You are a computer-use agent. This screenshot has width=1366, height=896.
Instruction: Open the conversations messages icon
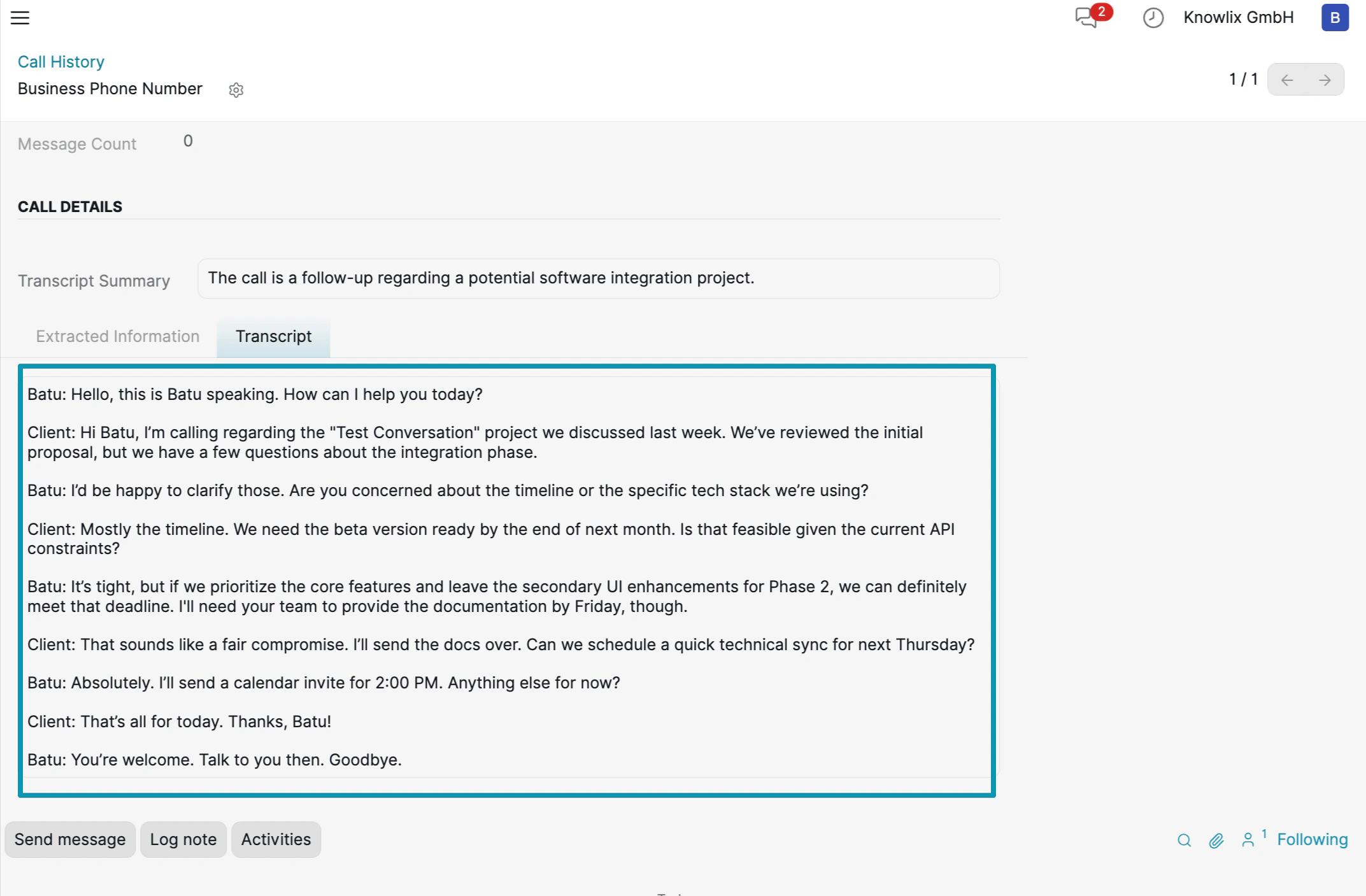[1086, 17]
